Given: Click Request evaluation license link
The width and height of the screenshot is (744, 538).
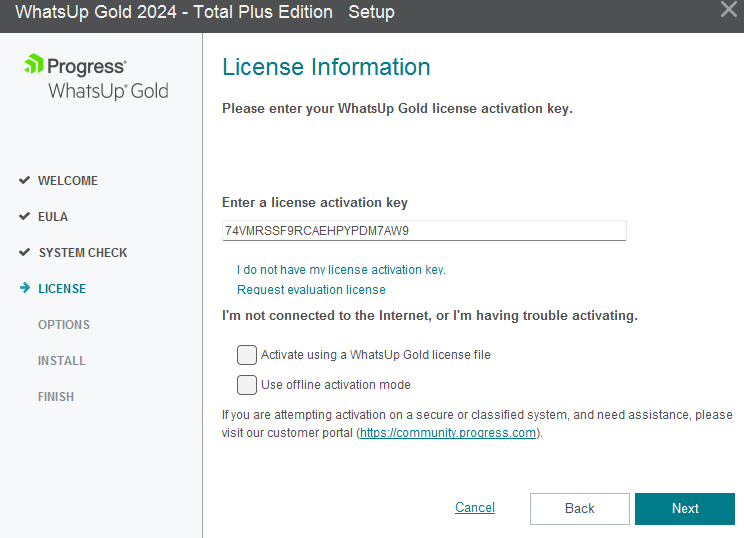Looking at the screenshot, I should tap(311, 290).
